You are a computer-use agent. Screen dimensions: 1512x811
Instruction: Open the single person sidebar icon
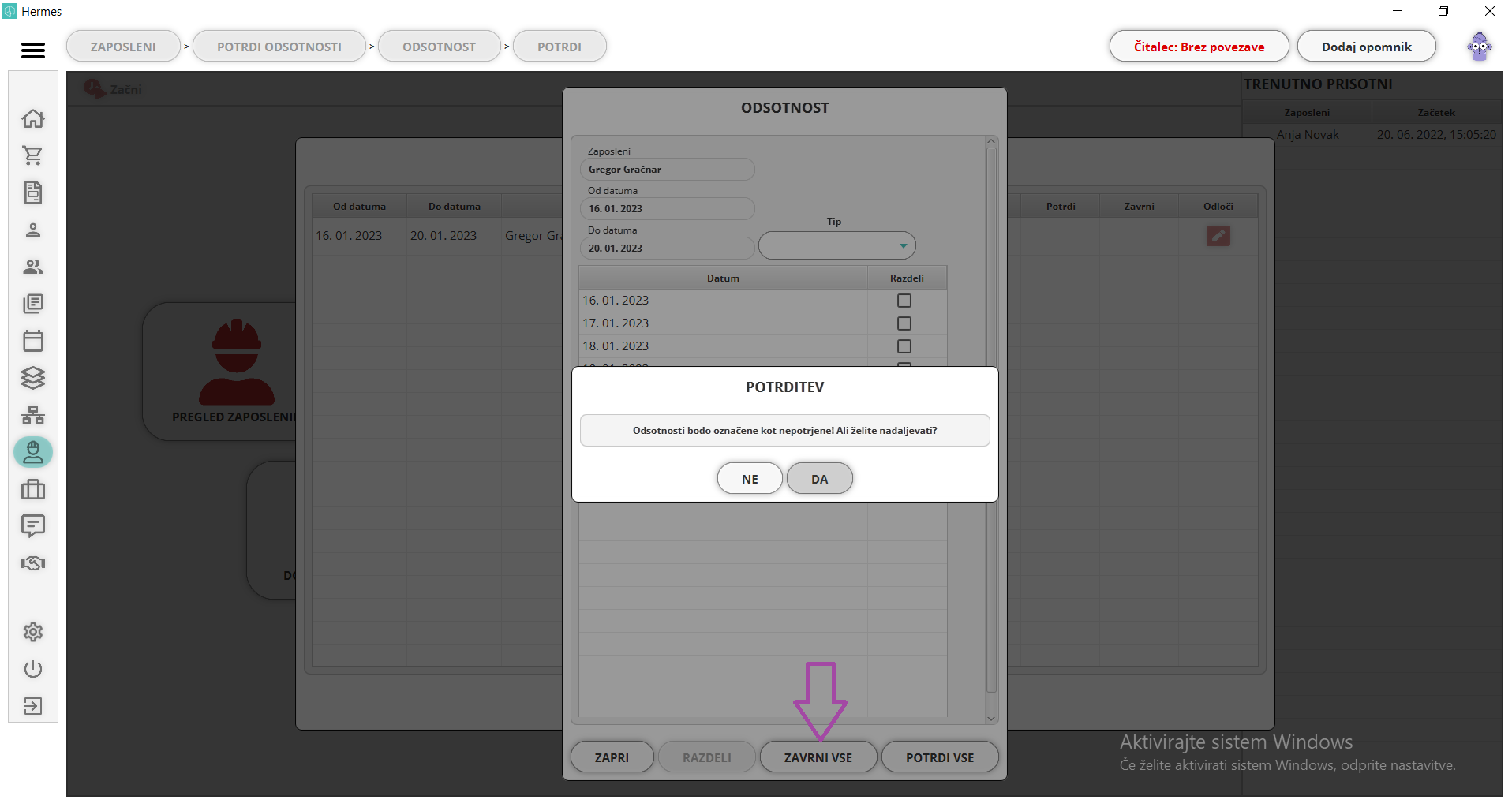point(33,230)
